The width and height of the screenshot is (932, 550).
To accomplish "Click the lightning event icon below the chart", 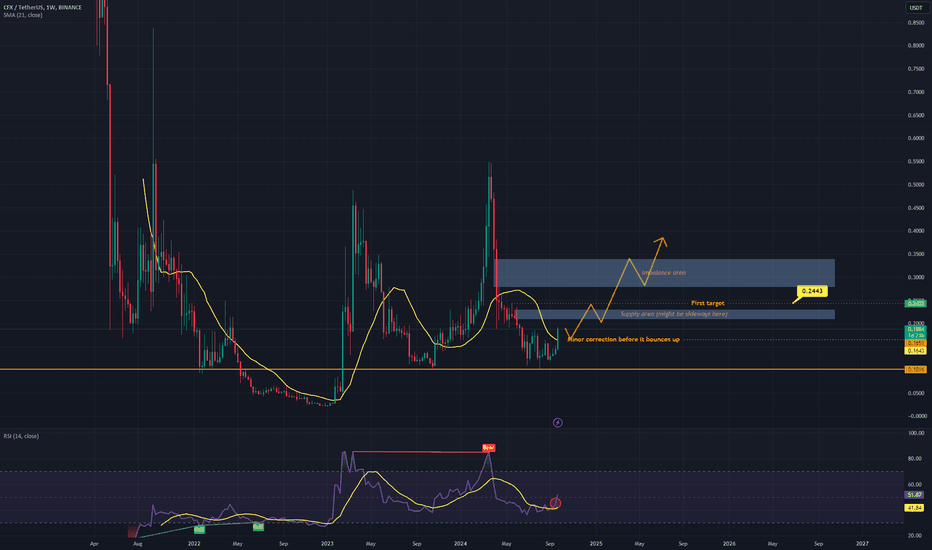I will tap(558, 423).
